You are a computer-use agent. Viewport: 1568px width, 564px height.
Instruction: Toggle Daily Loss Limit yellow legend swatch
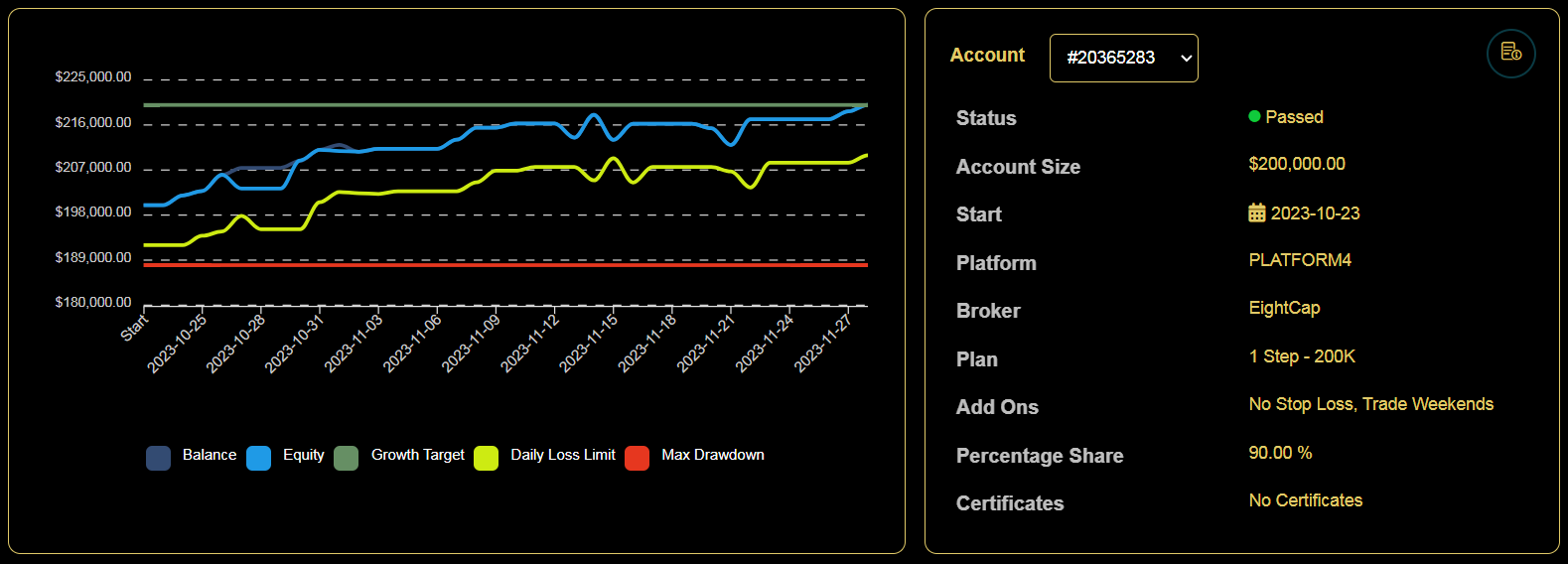(486, 457)
